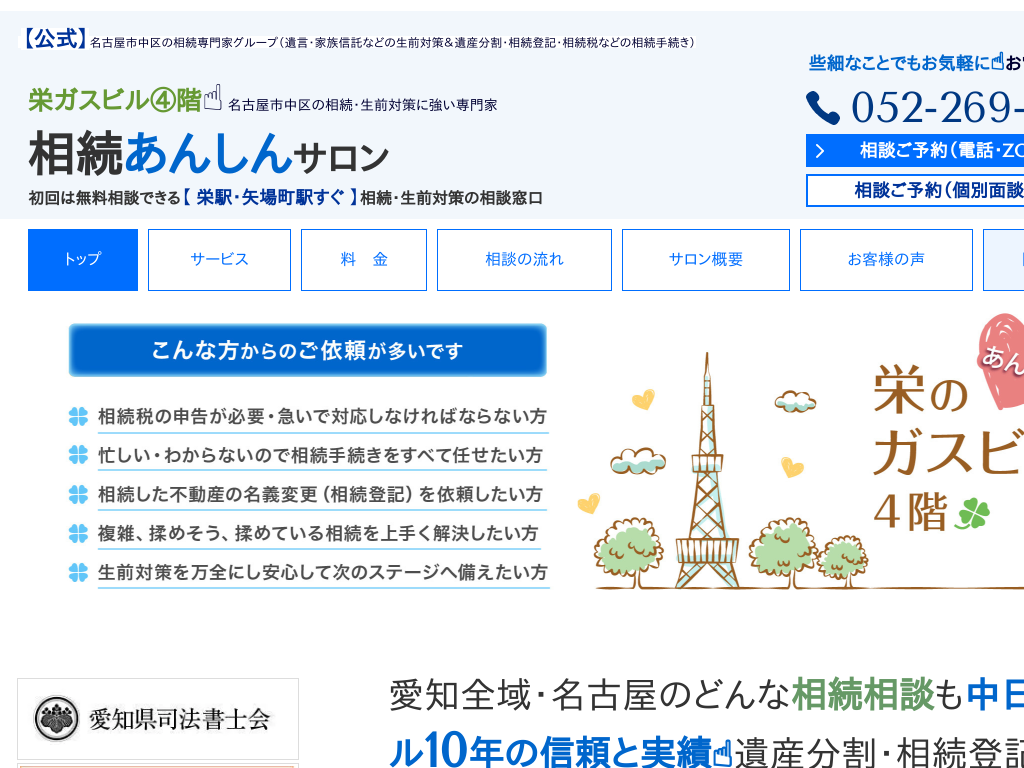This screenshot has width=1024, height=768.
Task: Click the こんな方からのご依頼が多いです blue banner
Action: pos(308,350)
